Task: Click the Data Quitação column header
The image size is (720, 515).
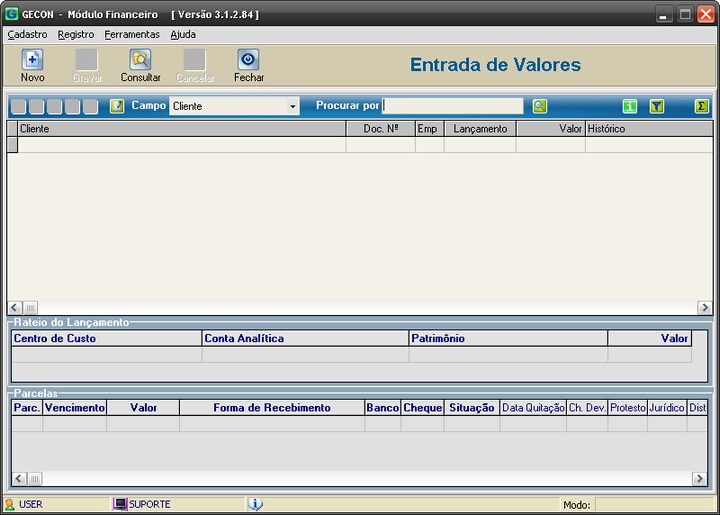Action: coord(533,408)
